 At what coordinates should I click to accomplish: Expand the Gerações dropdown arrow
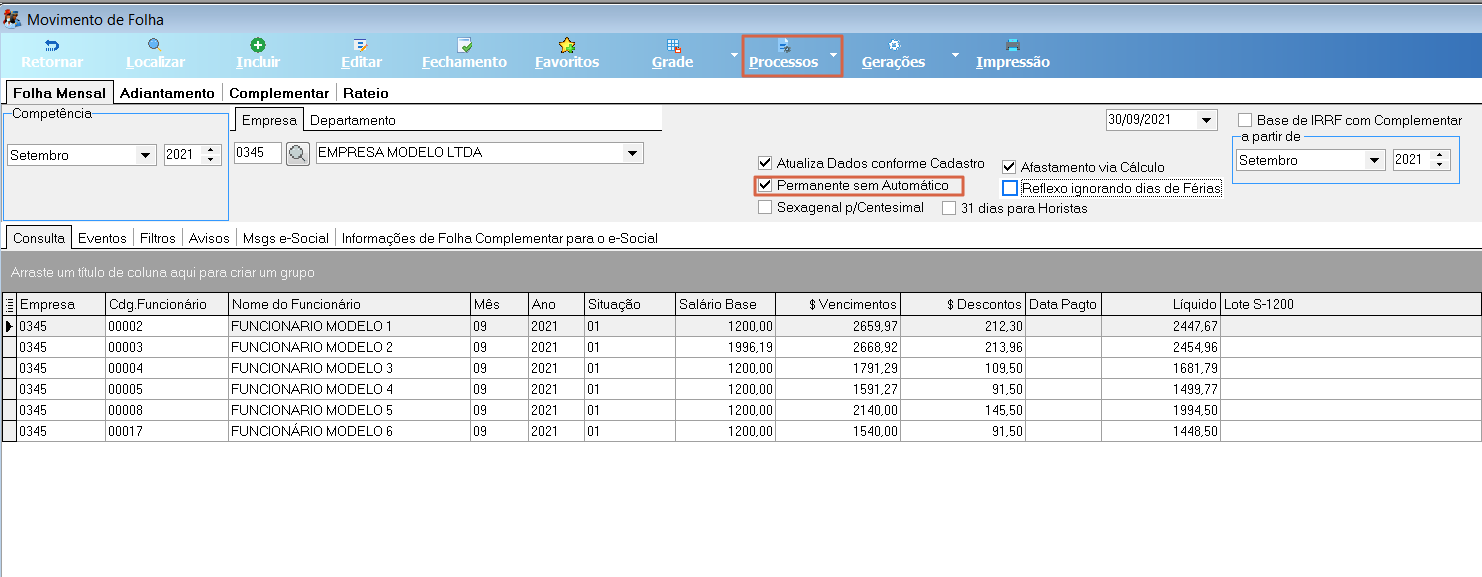pyautogui.click(x=955, y=55)
